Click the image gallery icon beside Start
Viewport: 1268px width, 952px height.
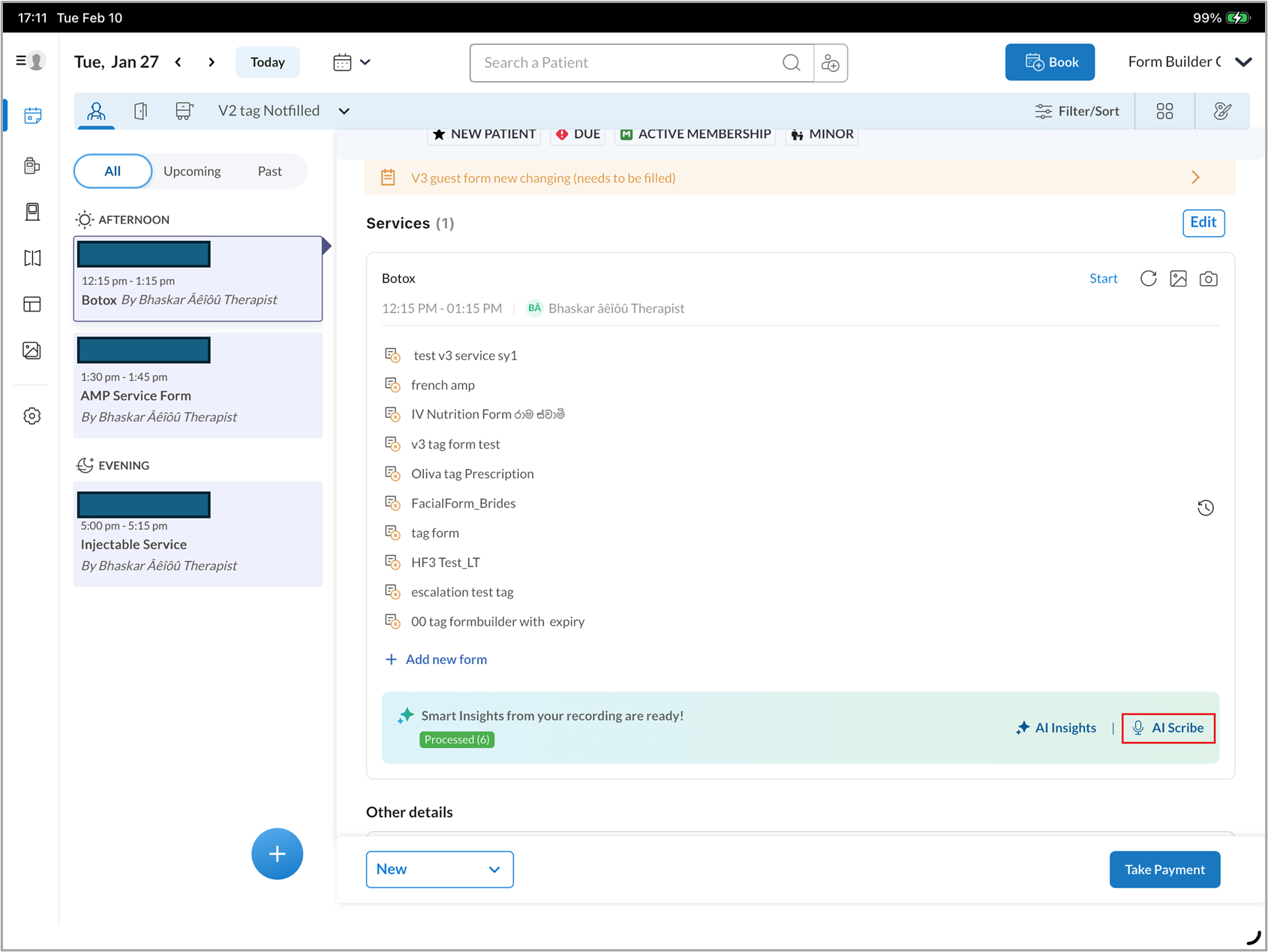[x=1178, y=279]
